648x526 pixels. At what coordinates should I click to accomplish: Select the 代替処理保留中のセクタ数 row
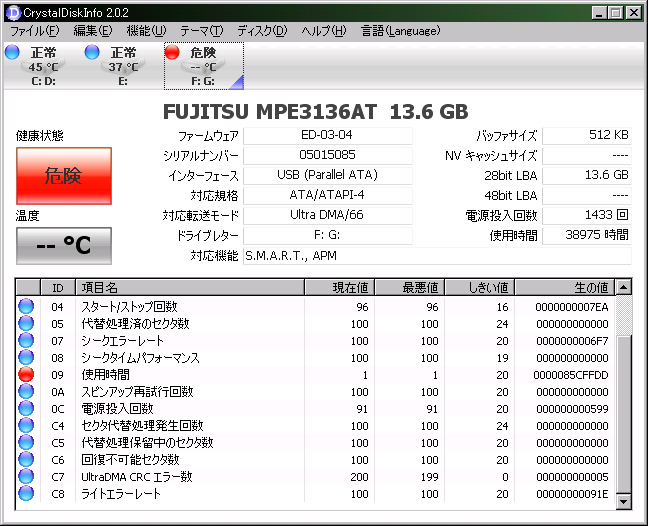point(316,443)
